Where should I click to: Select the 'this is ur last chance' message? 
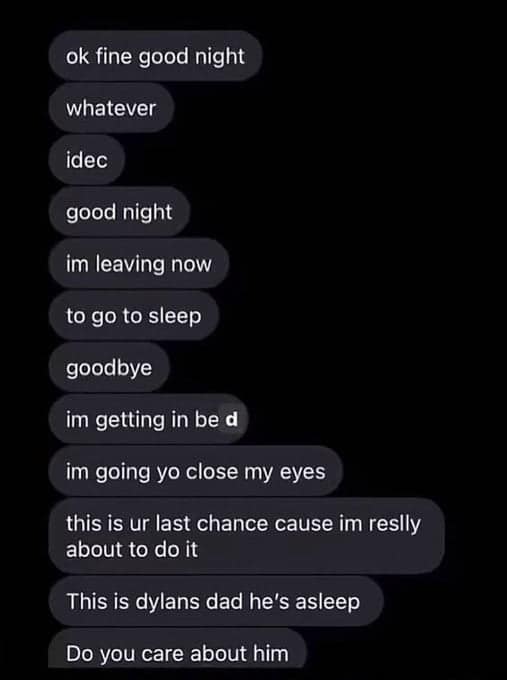(246, 536)
